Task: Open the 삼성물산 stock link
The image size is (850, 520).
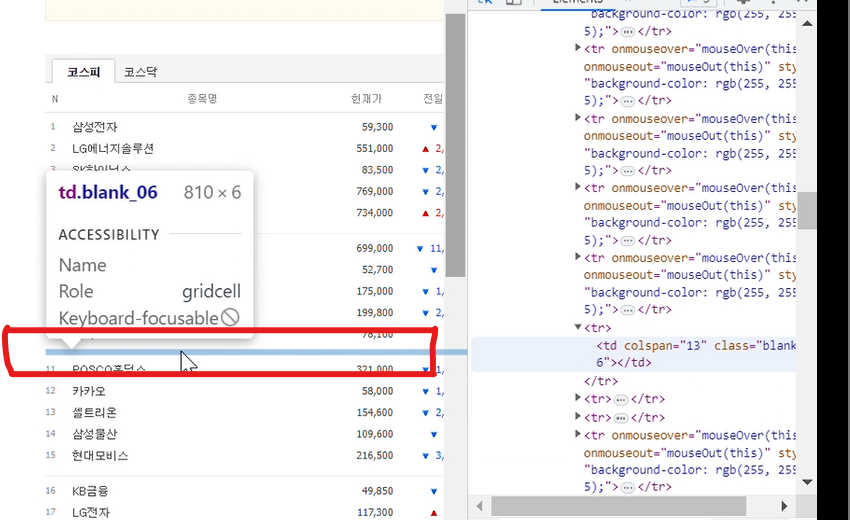Action: click(x=94, y=434)
